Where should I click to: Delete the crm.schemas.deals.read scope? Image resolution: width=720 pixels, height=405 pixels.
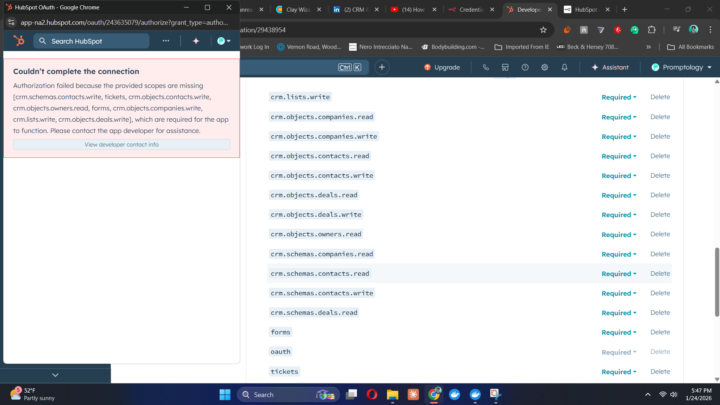point(660,313)
